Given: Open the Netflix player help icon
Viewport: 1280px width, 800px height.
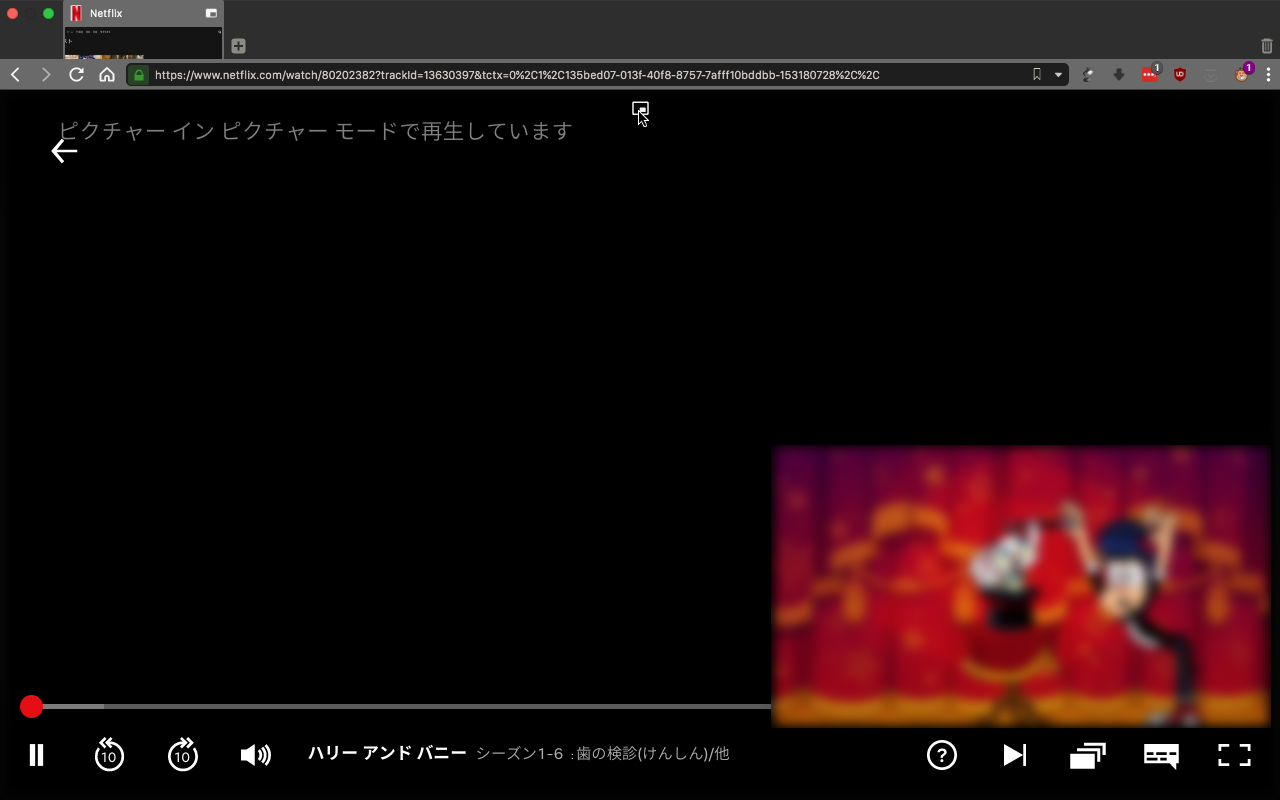Looking at the screenshot, I should click(942, 755).
